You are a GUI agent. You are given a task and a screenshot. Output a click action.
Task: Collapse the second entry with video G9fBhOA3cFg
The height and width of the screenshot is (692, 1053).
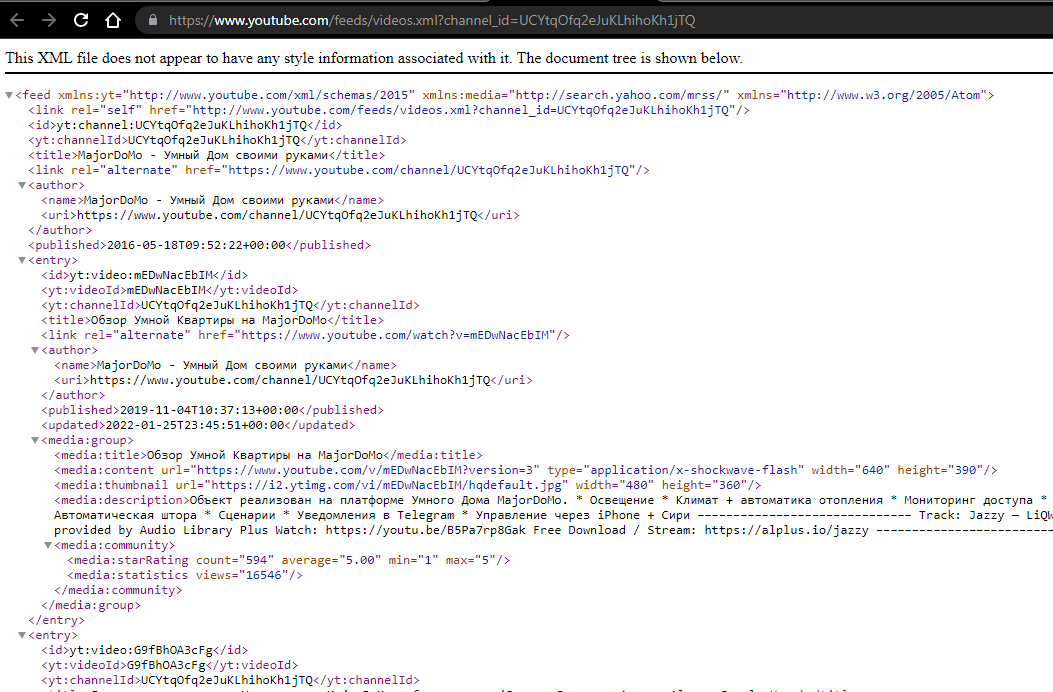point(22,635)
